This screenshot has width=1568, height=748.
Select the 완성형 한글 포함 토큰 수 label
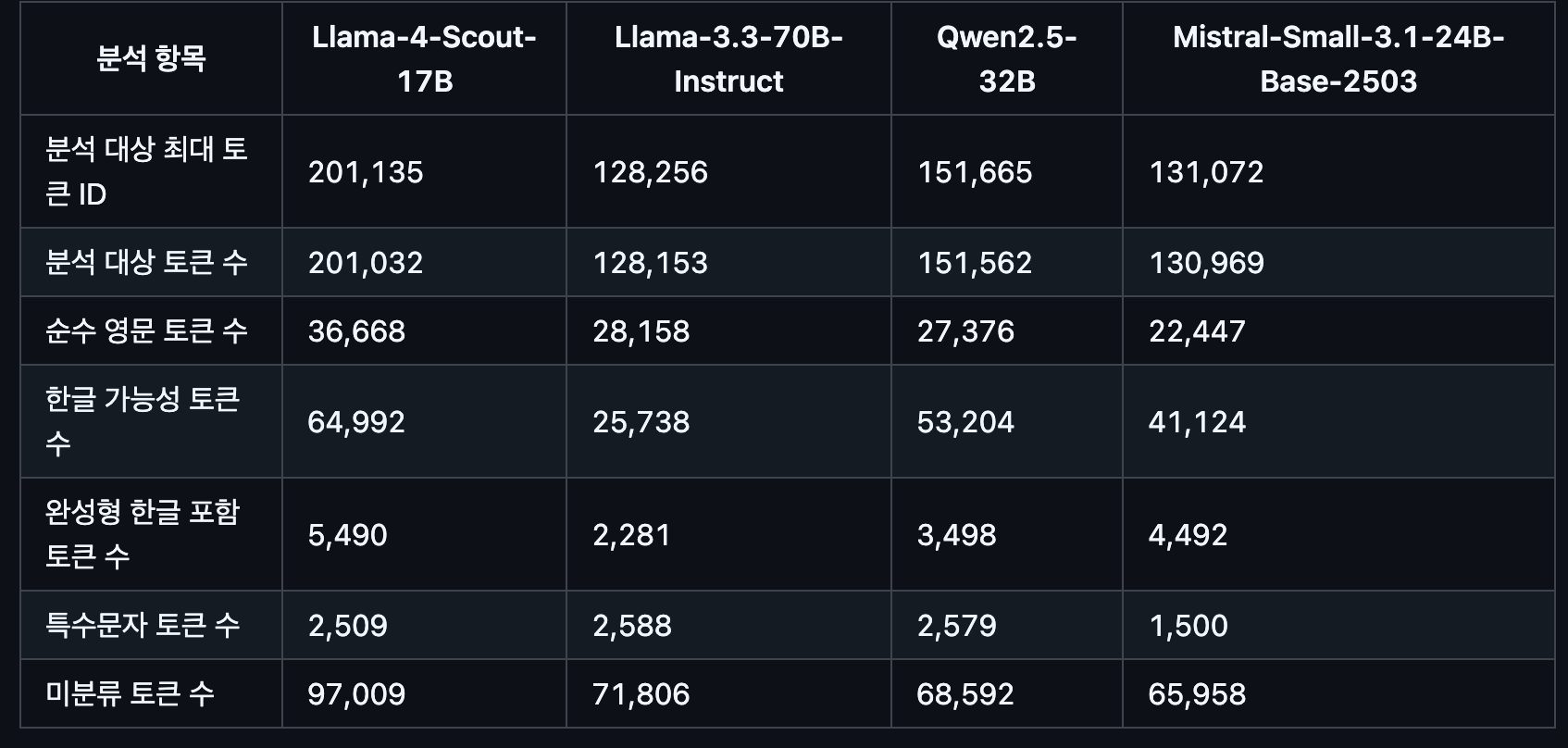point(143,534)
